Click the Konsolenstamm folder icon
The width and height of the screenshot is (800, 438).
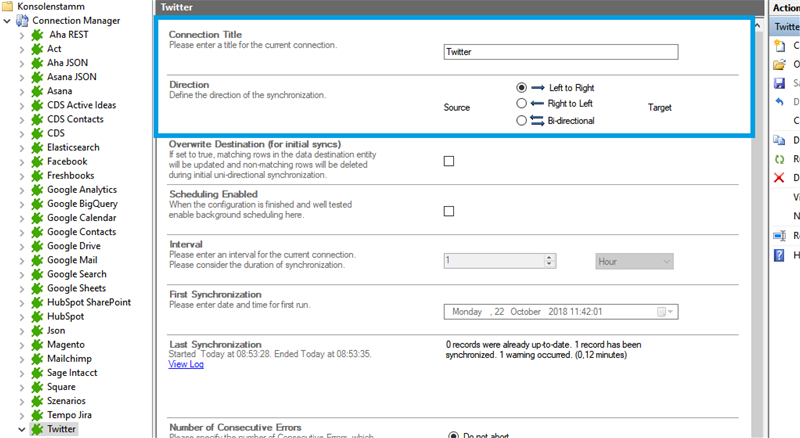pyautogui.click(x=8, y=6)
